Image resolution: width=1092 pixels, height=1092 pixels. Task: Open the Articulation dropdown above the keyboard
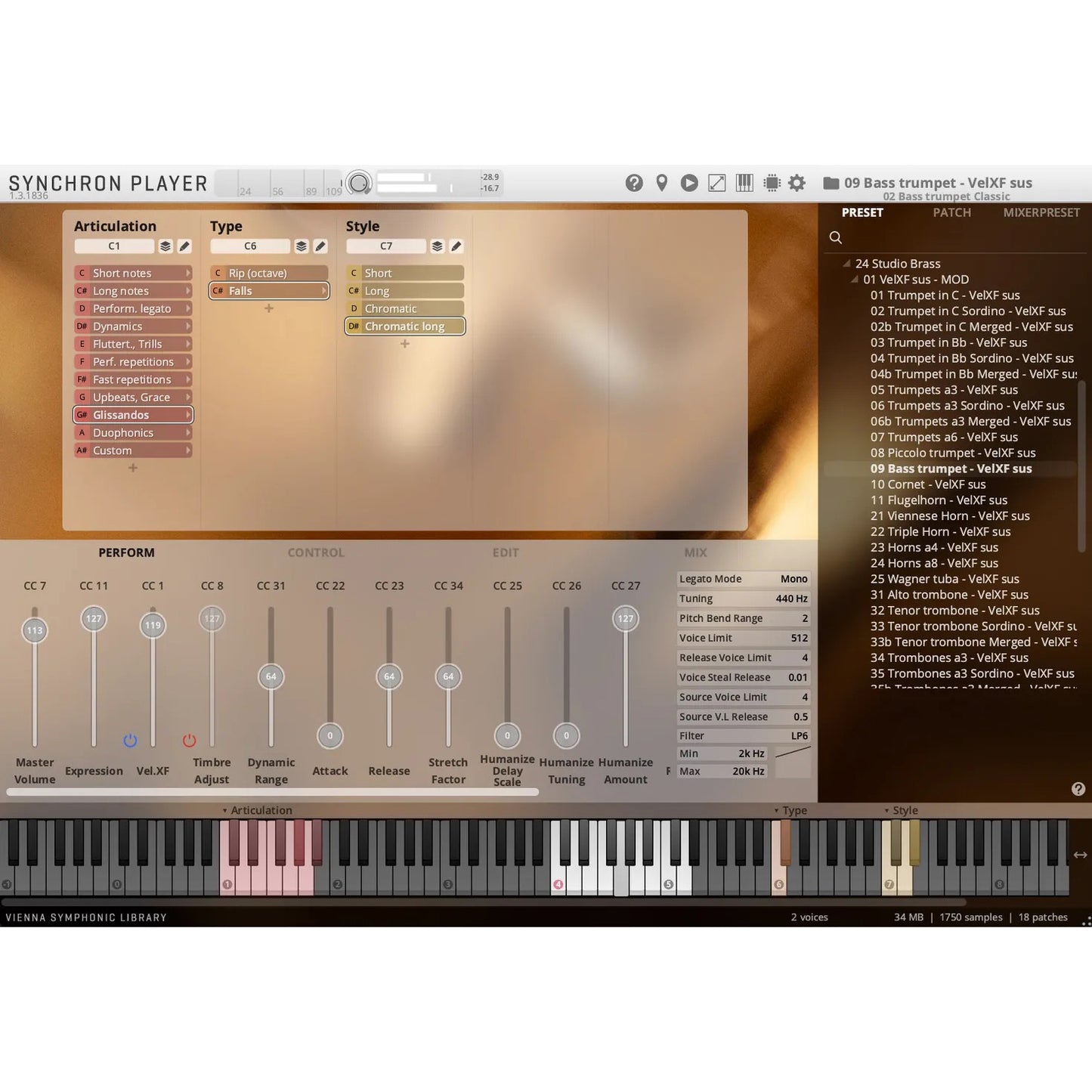pos(257,810)
